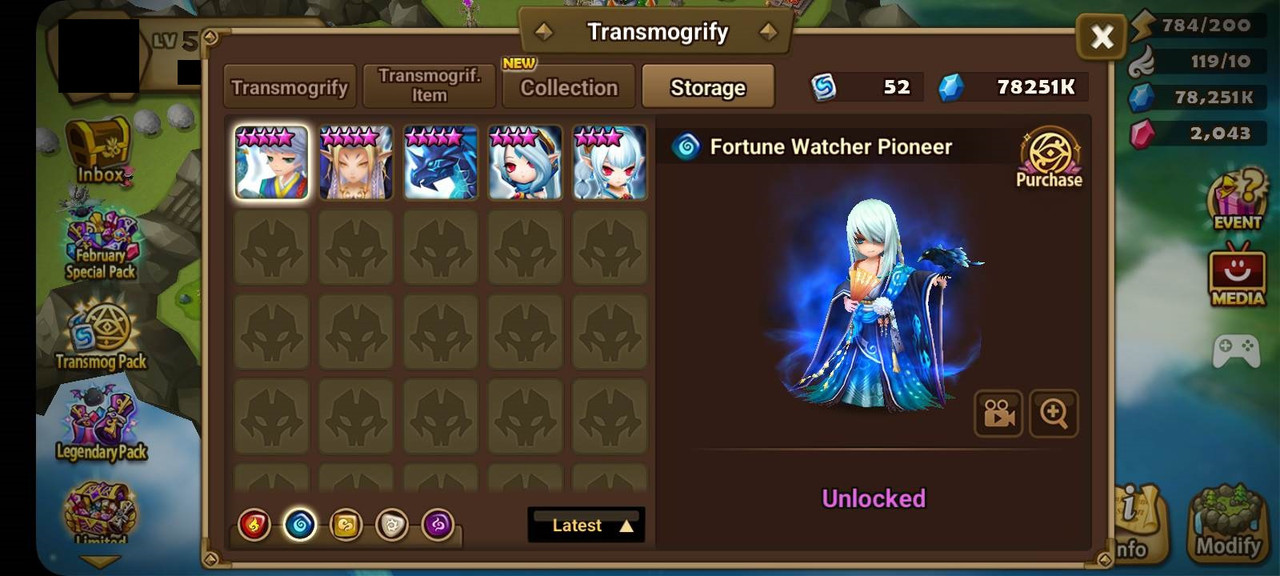Toggle the wind element filter icon
The height and width of the screenshot is (576, 1280).
(346, 524)
